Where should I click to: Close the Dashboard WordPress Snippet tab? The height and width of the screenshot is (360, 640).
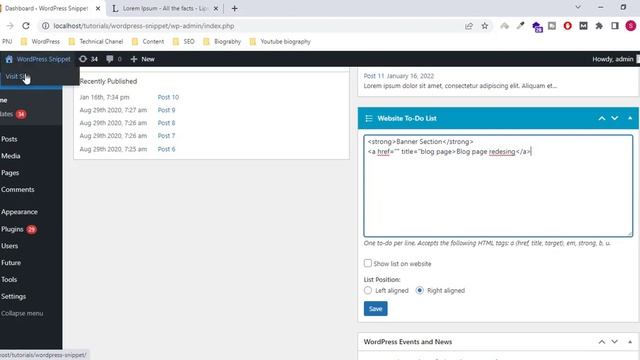coord(98,8)
